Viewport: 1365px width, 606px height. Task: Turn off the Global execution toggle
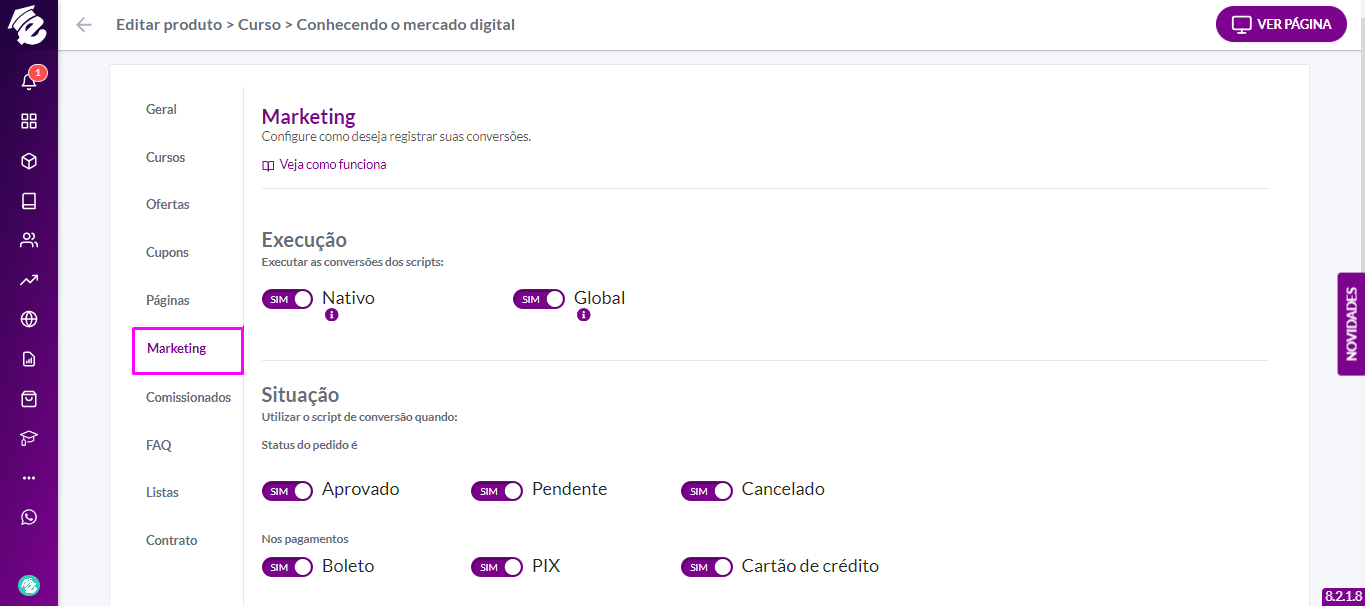click(x=539, y=299)
